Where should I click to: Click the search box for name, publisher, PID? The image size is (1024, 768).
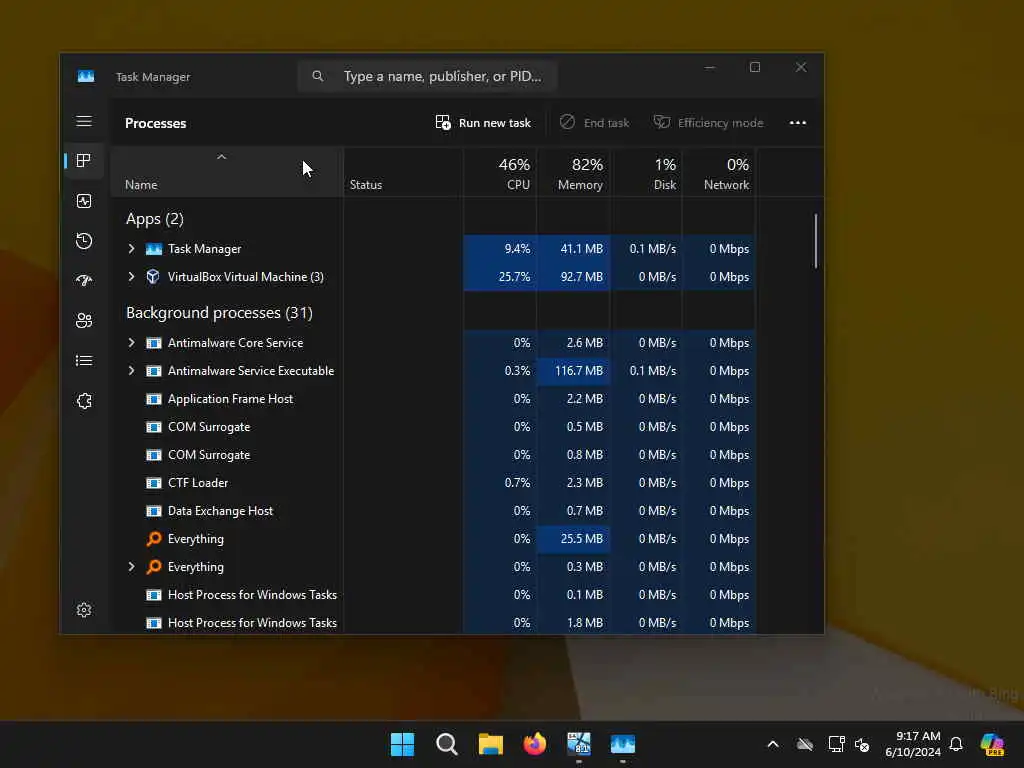pos(427,76)
